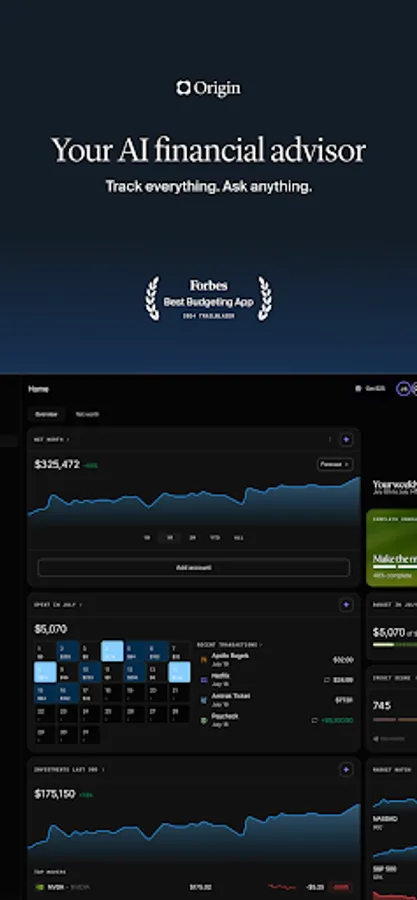Expand the Spent in July header

coord(58,604)
